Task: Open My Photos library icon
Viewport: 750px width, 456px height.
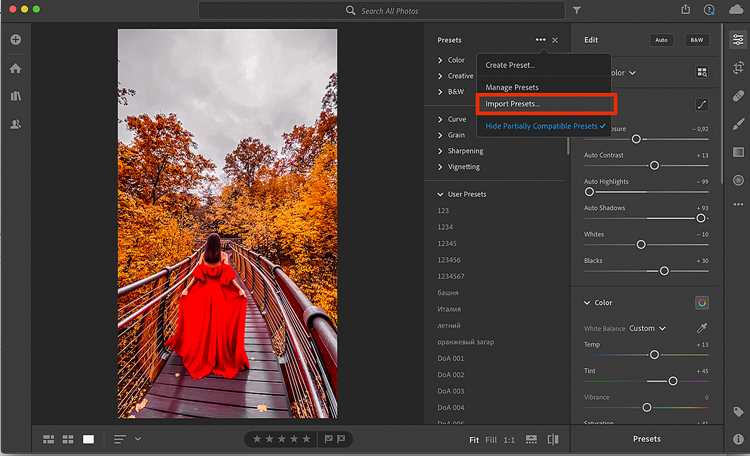Action: (x=16, y=96)
